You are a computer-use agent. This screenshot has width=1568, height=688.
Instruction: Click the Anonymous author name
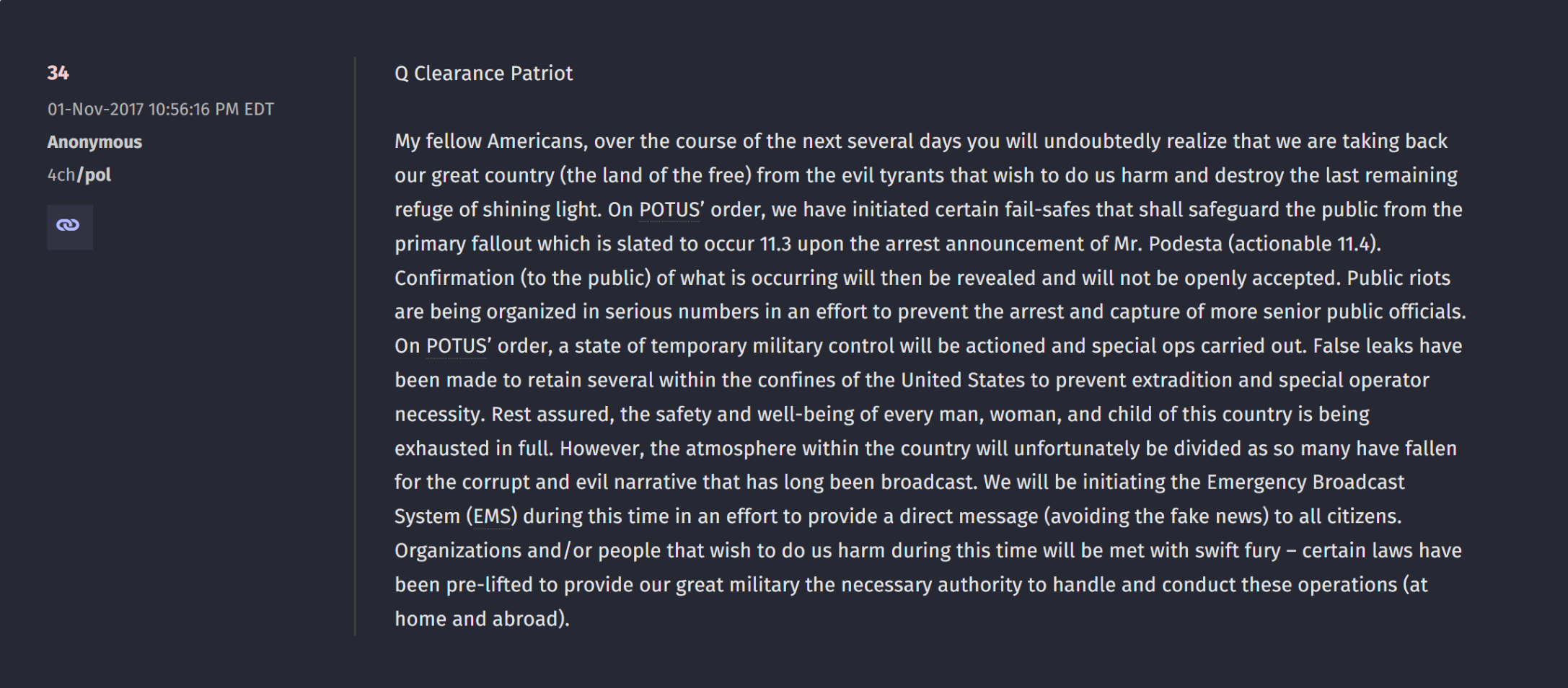(94, 142)
